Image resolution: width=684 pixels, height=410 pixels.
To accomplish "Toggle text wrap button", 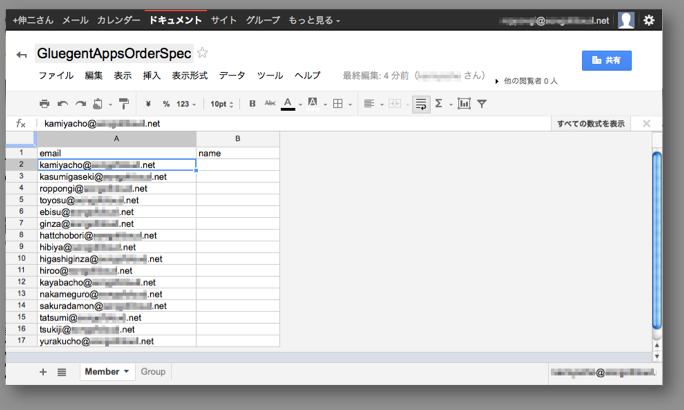I will coord(421,103).
